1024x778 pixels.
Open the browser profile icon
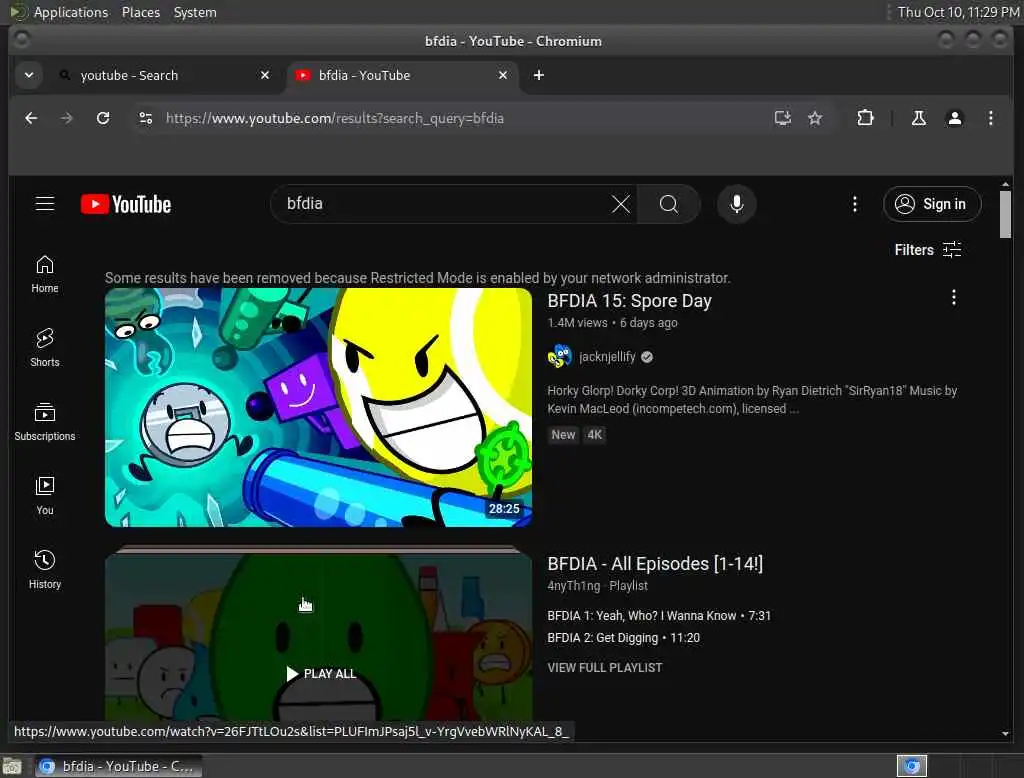954,118
